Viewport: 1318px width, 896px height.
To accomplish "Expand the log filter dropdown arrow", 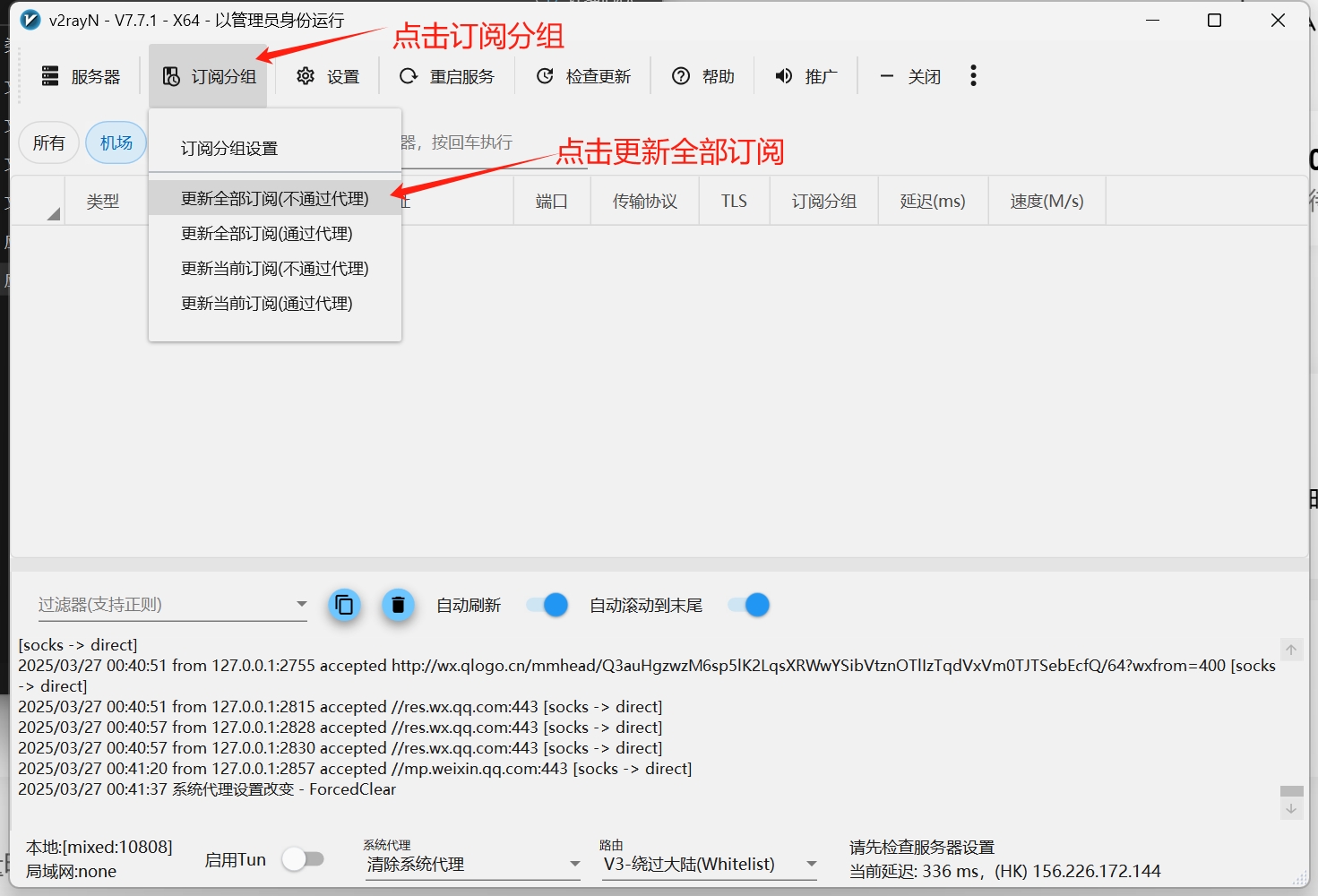I will (301, 604).
